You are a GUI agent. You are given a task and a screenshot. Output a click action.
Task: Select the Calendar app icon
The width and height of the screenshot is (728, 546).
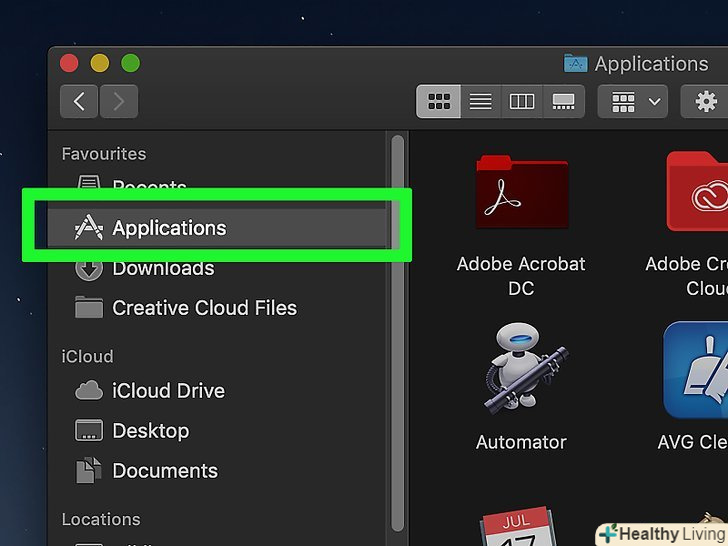pyautogui.click(x=518, y=526)
